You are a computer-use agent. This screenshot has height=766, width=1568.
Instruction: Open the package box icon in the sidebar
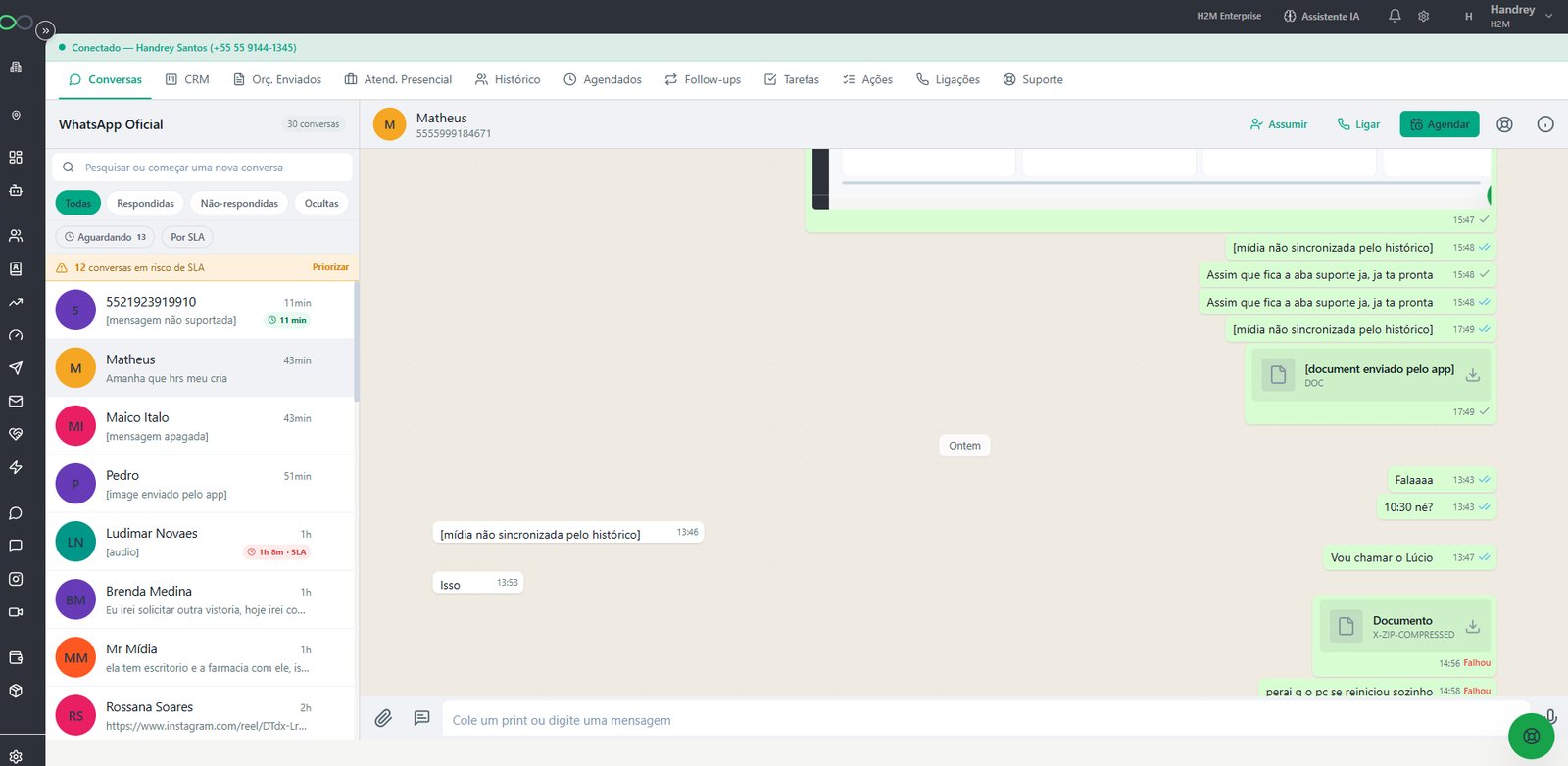[x=16, y=691]
